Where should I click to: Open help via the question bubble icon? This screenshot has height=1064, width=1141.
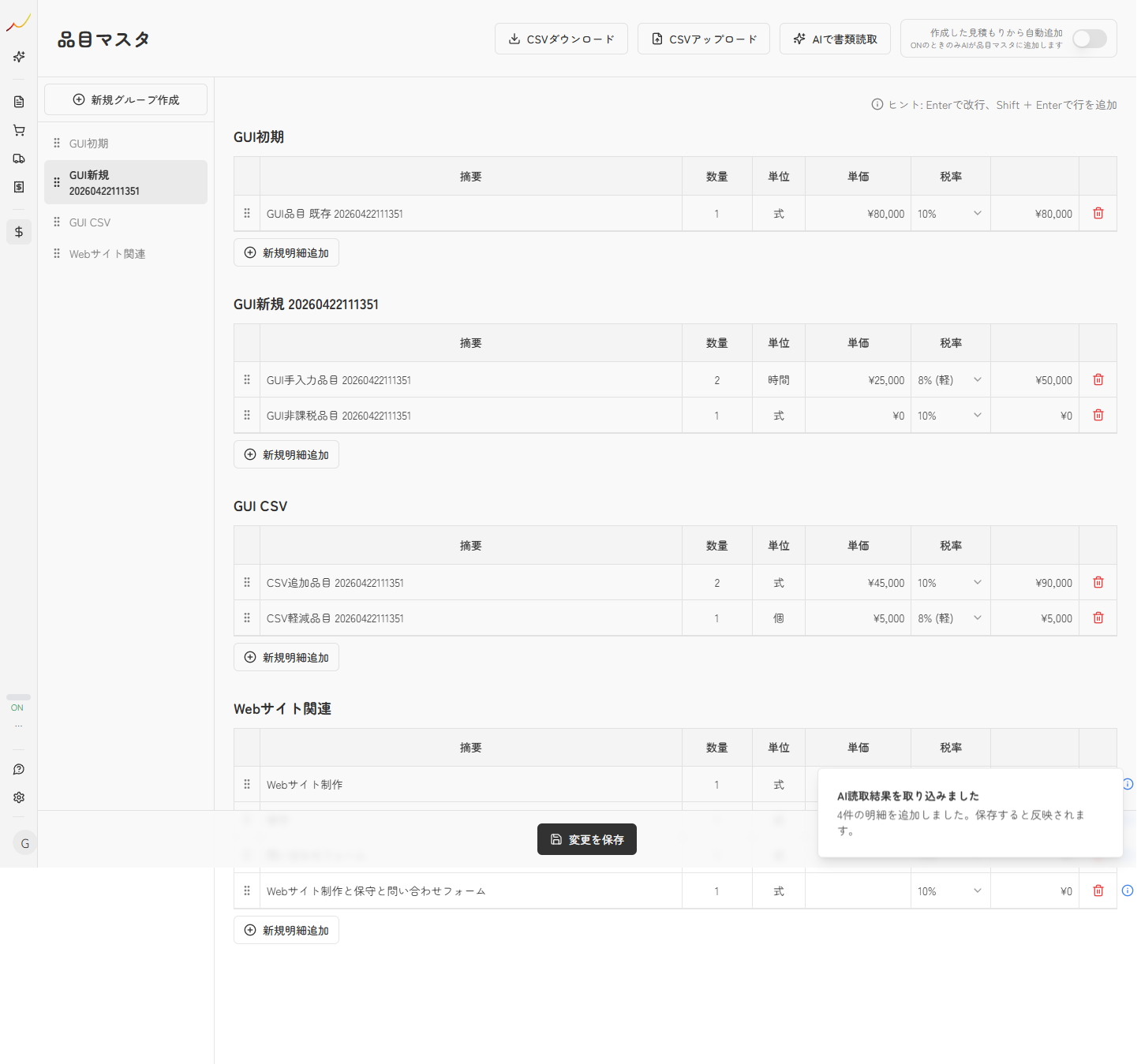18,769
